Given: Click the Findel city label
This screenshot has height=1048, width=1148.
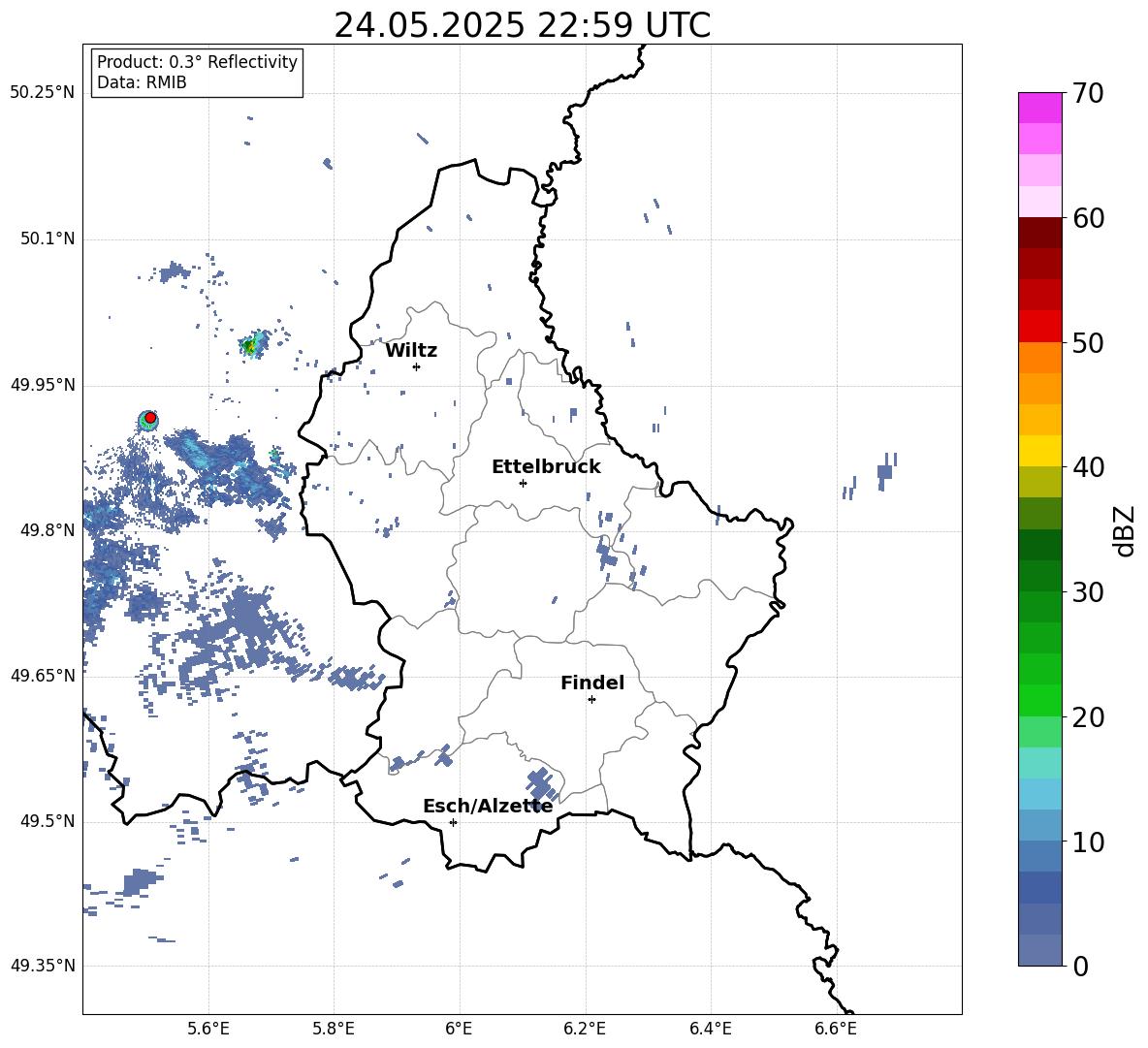Looking at the screenshot, I should click(x=592, y=683).
